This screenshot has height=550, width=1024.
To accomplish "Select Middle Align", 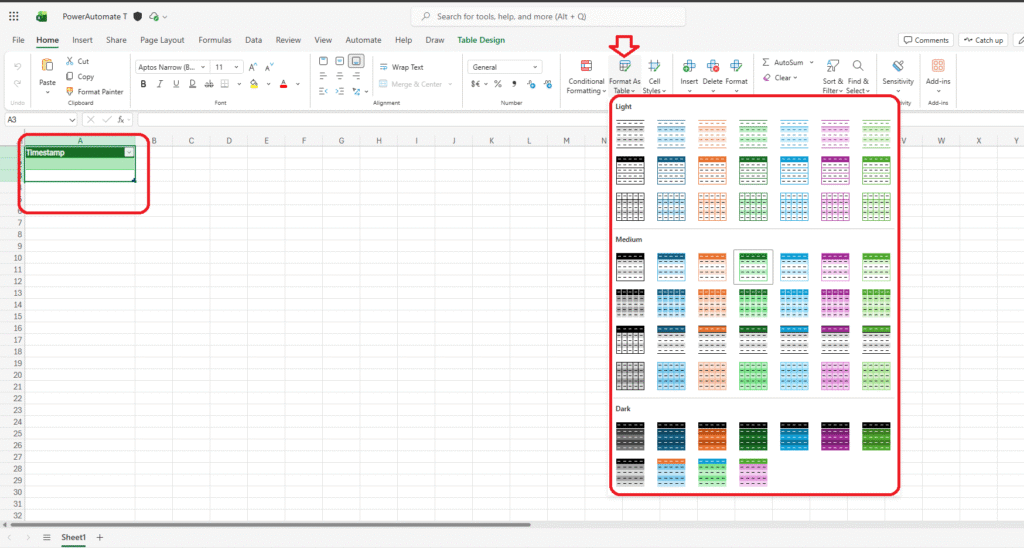I will click(340, 61).
